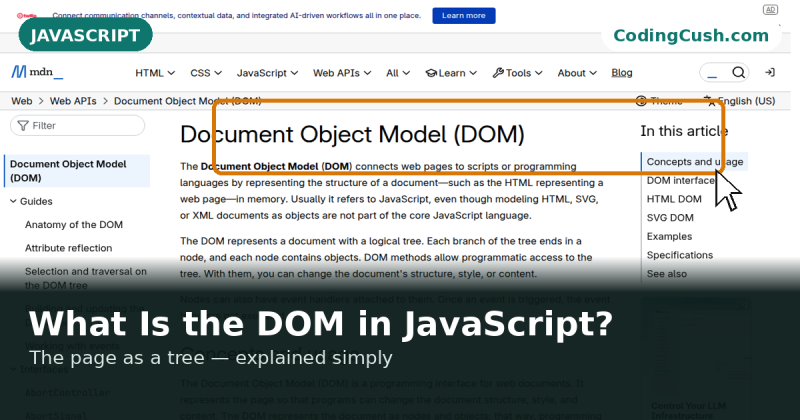
Task: Open Anatomy of the DOM guide
Action: (x=74, y=225)
